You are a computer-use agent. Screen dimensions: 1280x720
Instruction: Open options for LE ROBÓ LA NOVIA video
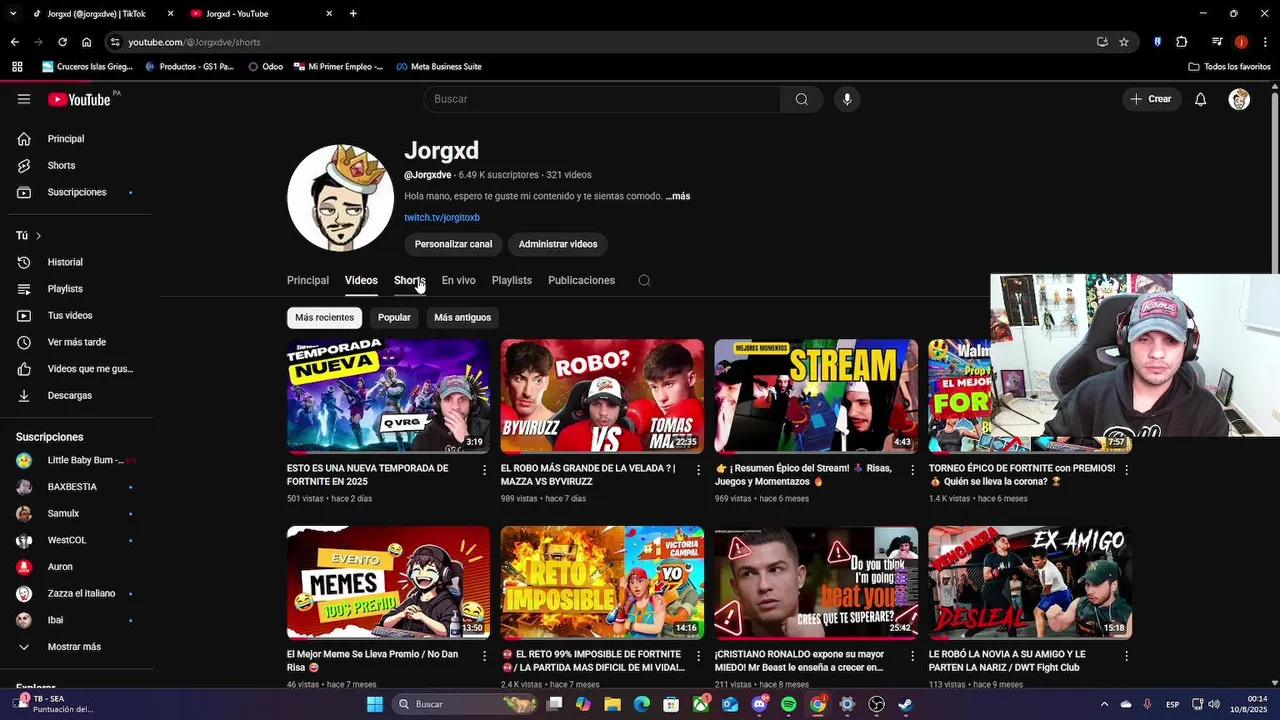[1126, 656]
